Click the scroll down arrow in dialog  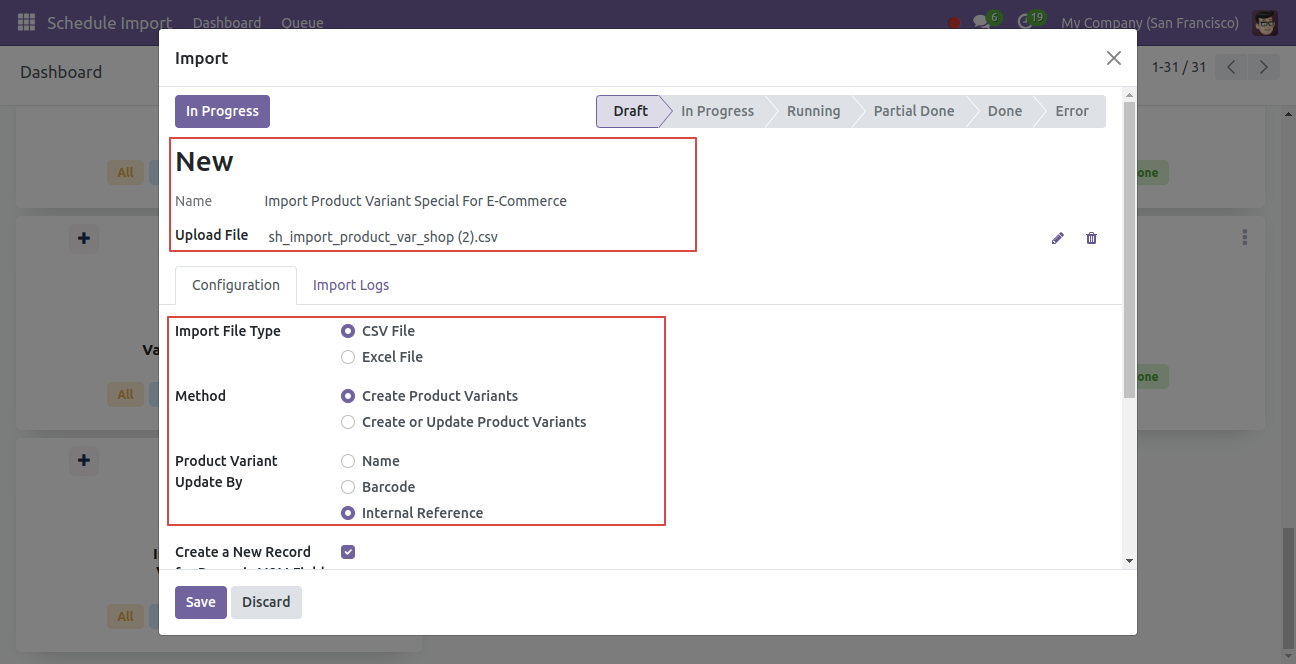[1129, 561]
